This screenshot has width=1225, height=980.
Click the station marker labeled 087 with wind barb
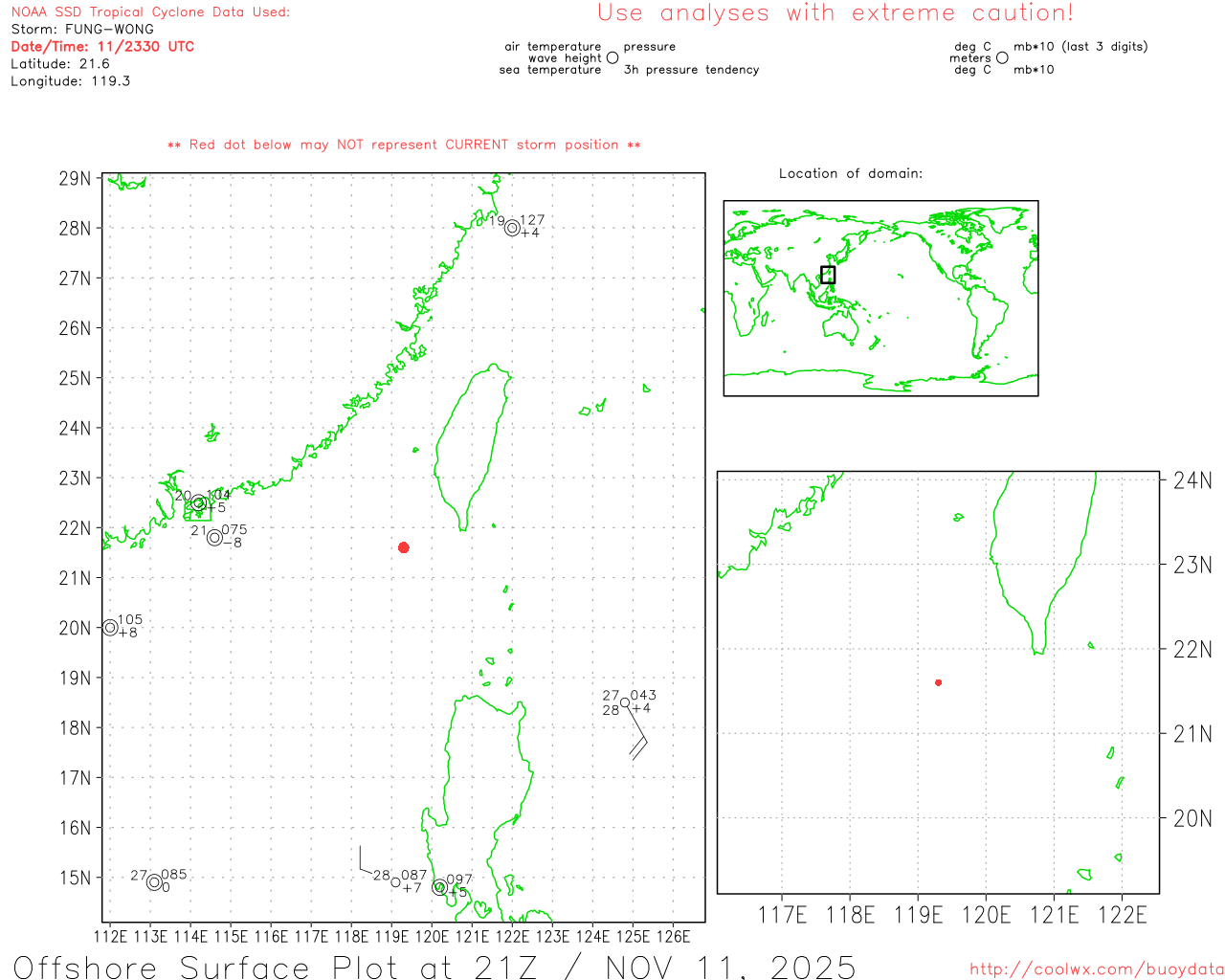click(x=395, y=882)
